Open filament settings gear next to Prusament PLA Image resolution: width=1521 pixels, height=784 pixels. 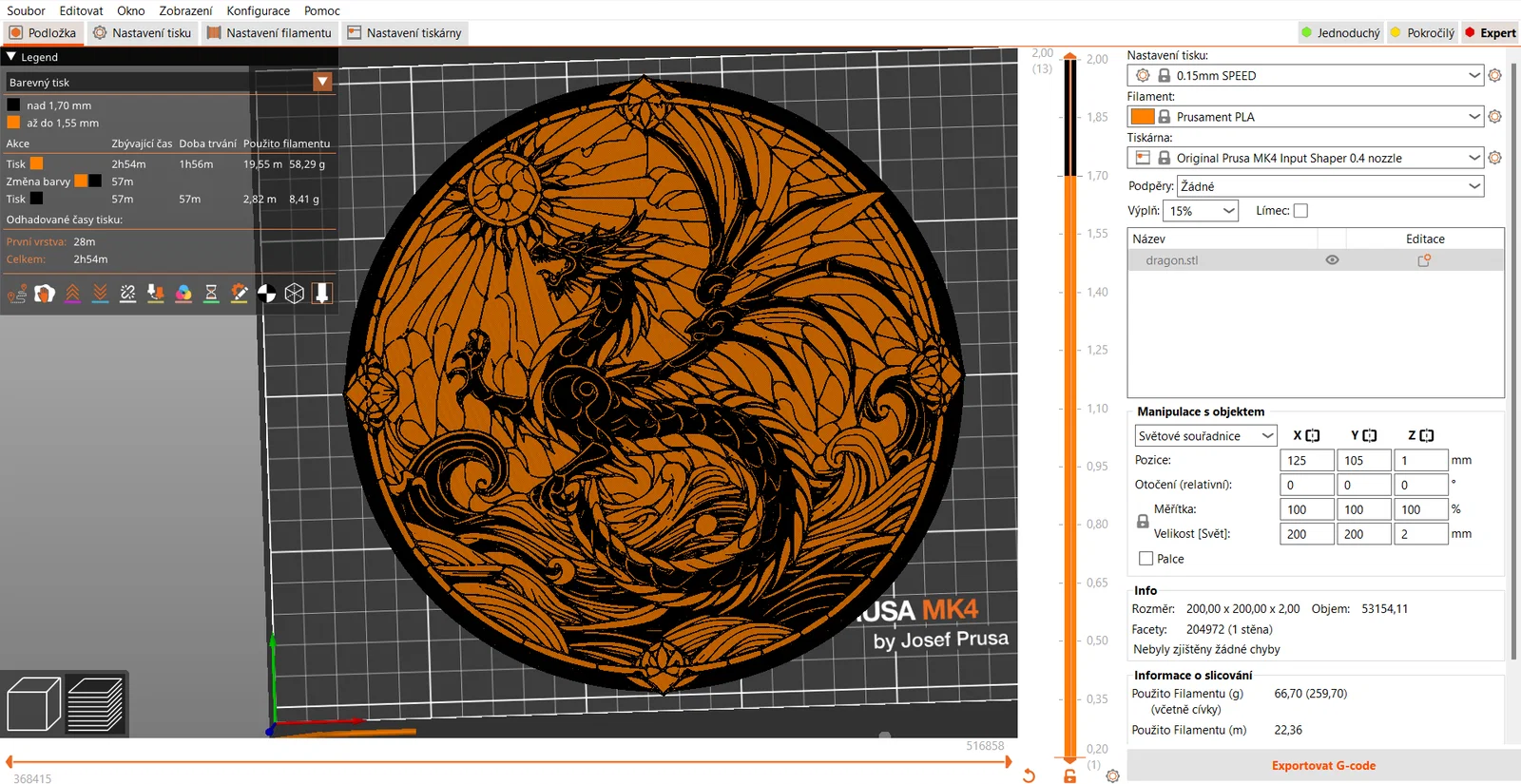point(1494,116)
